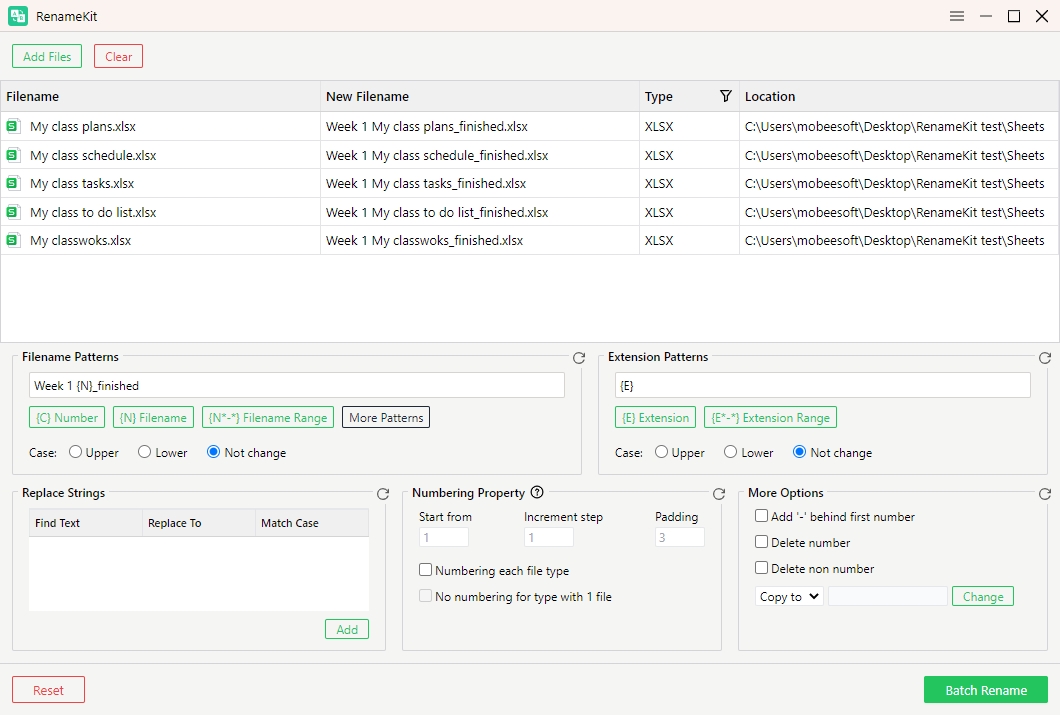The image size is (1060, 715).
Task: Click the Increment step field
Action: [548, 537]
